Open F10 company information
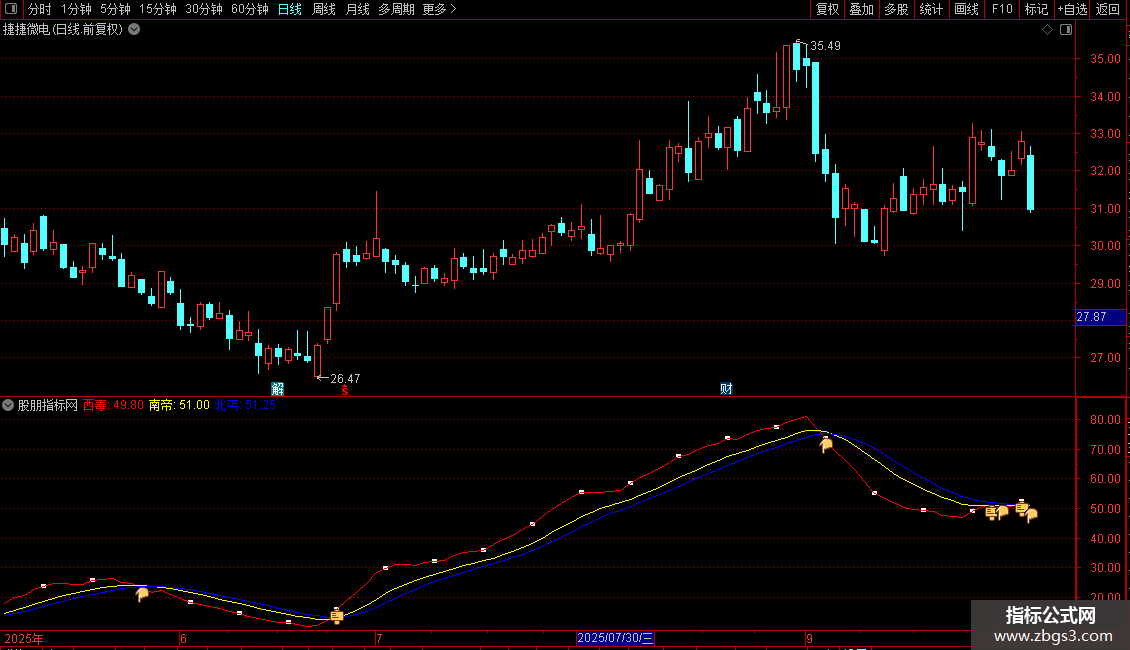The height and width of the screenshot is (650, 1130). point(1002,9)
